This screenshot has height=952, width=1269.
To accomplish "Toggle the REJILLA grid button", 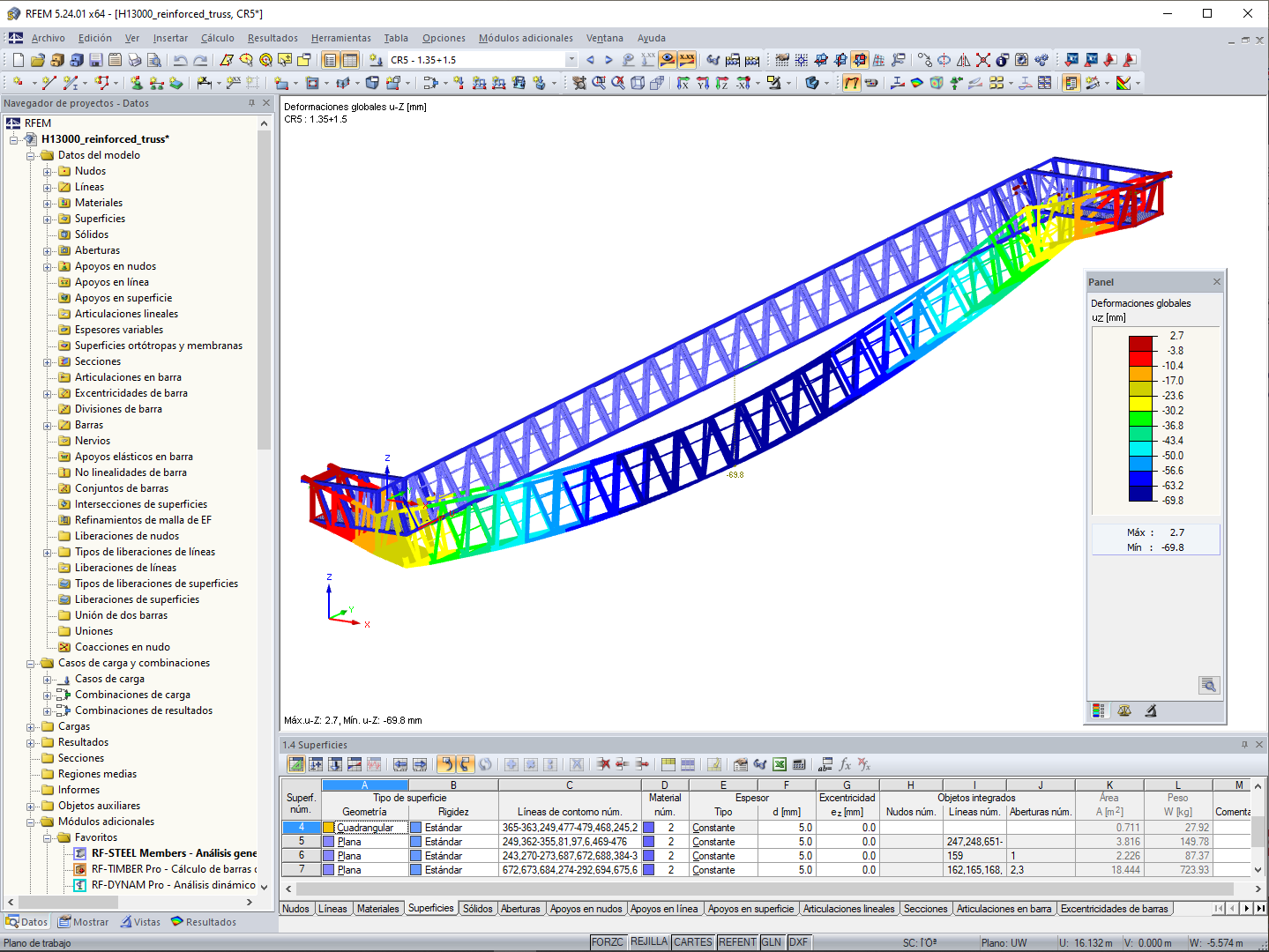I will tap(650, 941).
